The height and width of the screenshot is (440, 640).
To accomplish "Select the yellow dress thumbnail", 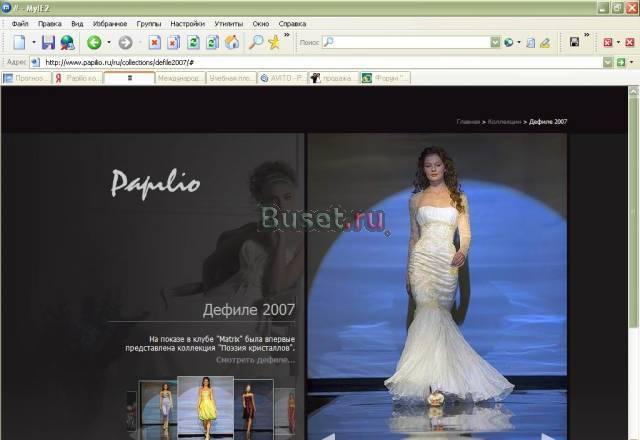I will (205, 405).
